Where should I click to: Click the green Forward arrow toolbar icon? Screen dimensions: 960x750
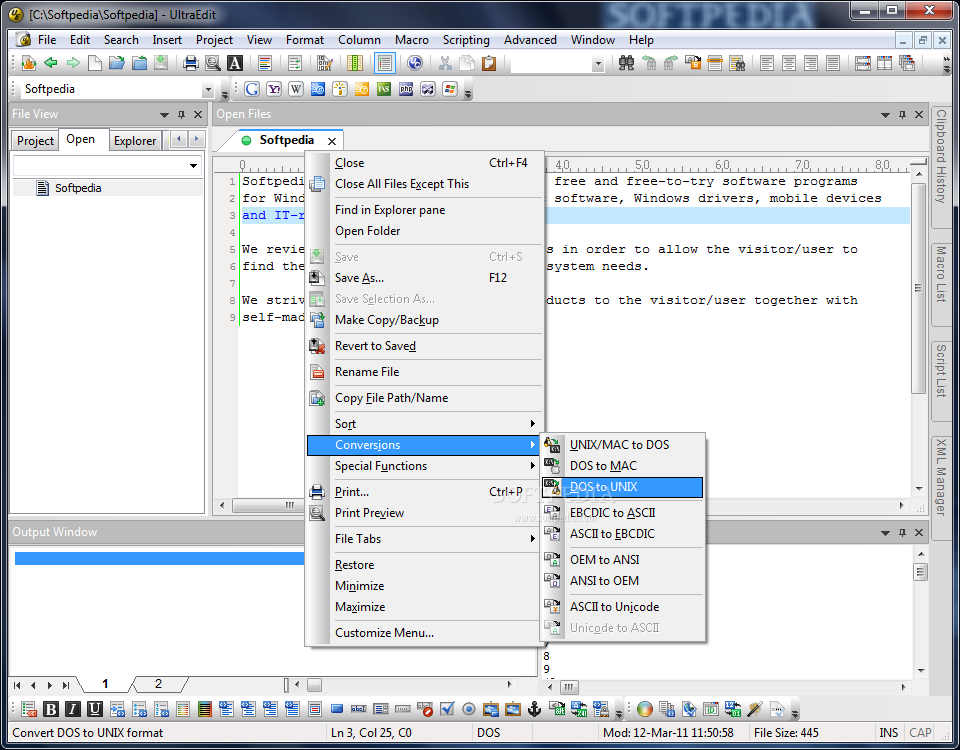[73, 62]
